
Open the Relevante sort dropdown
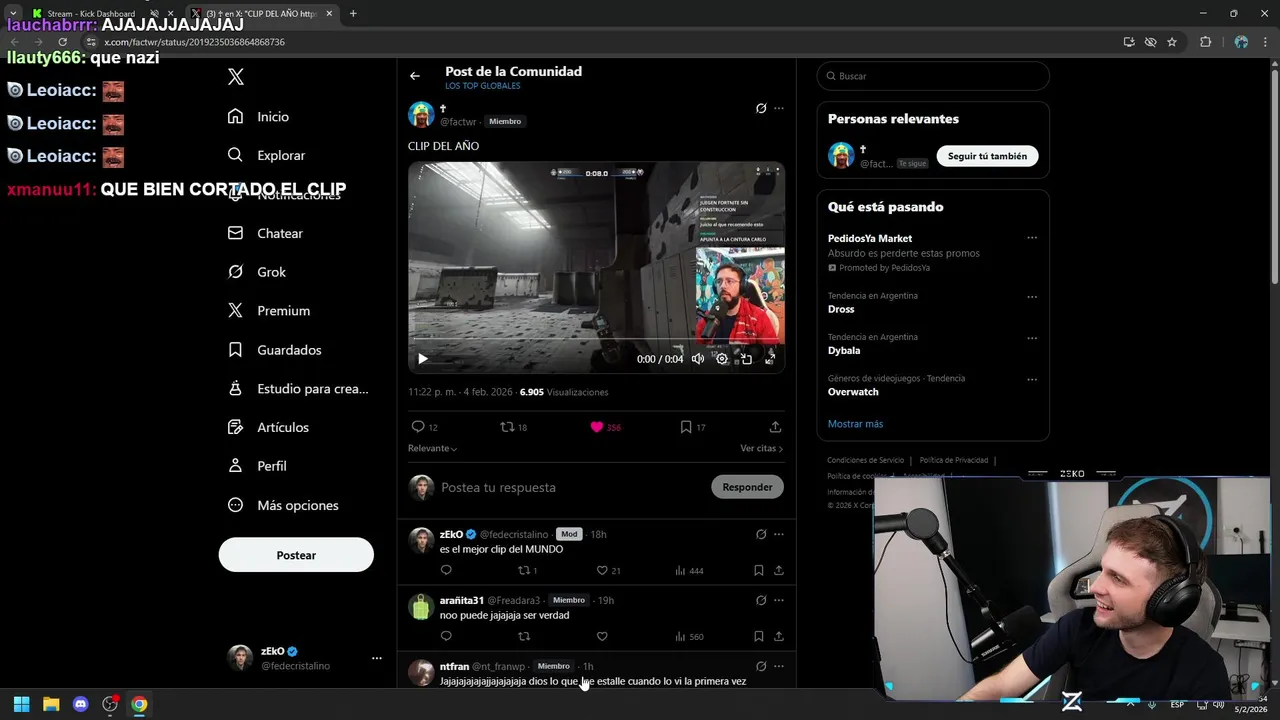[432, 449]
